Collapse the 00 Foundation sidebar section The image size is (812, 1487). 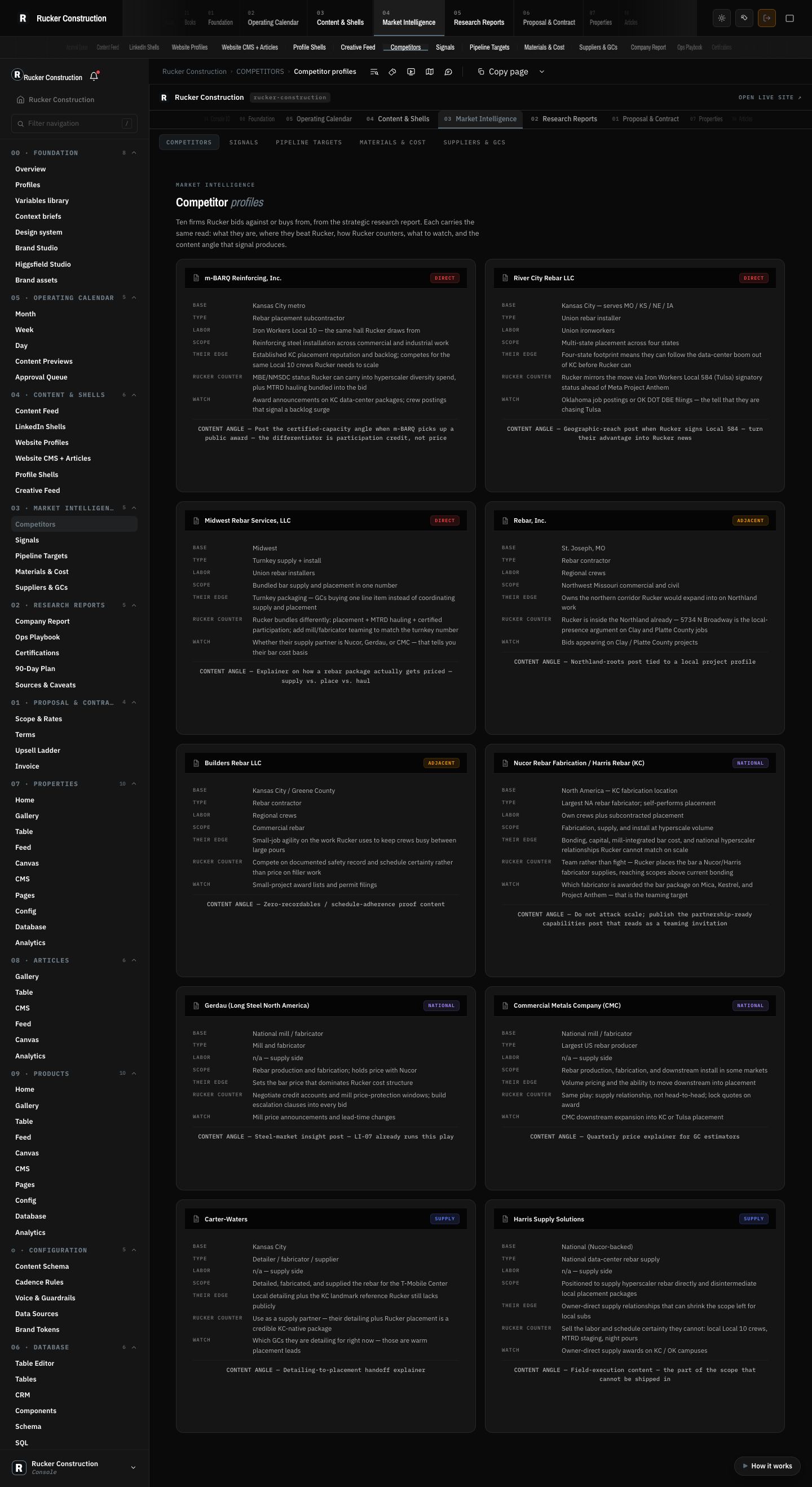[x=134, y=153]
